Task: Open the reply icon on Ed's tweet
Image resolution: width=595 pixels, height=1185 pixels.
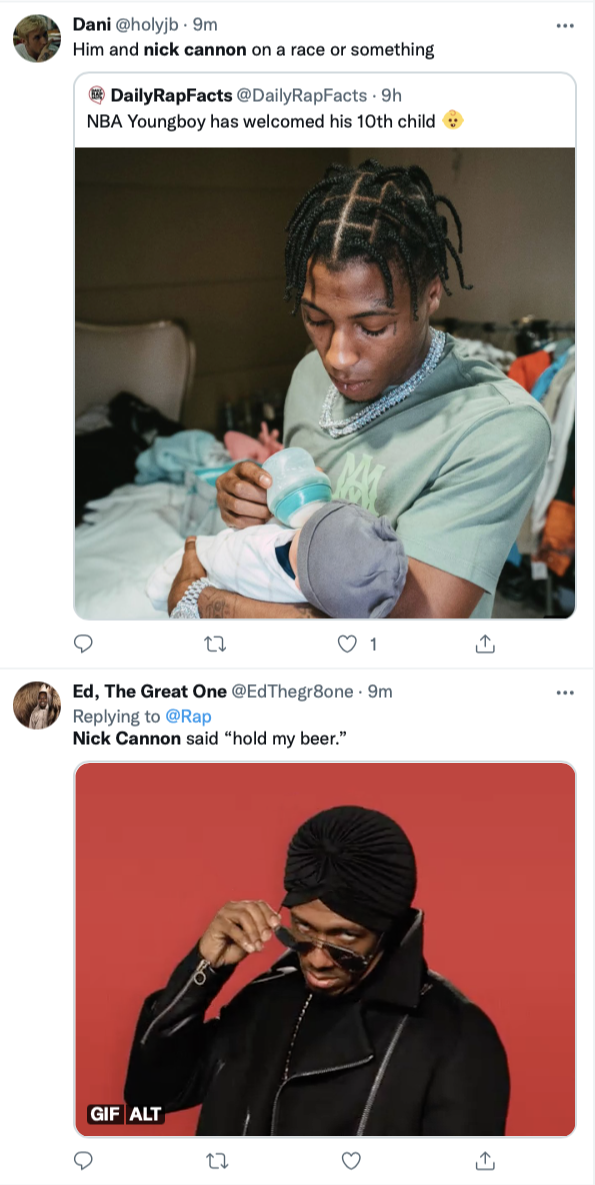Action: coord(83,1161)
